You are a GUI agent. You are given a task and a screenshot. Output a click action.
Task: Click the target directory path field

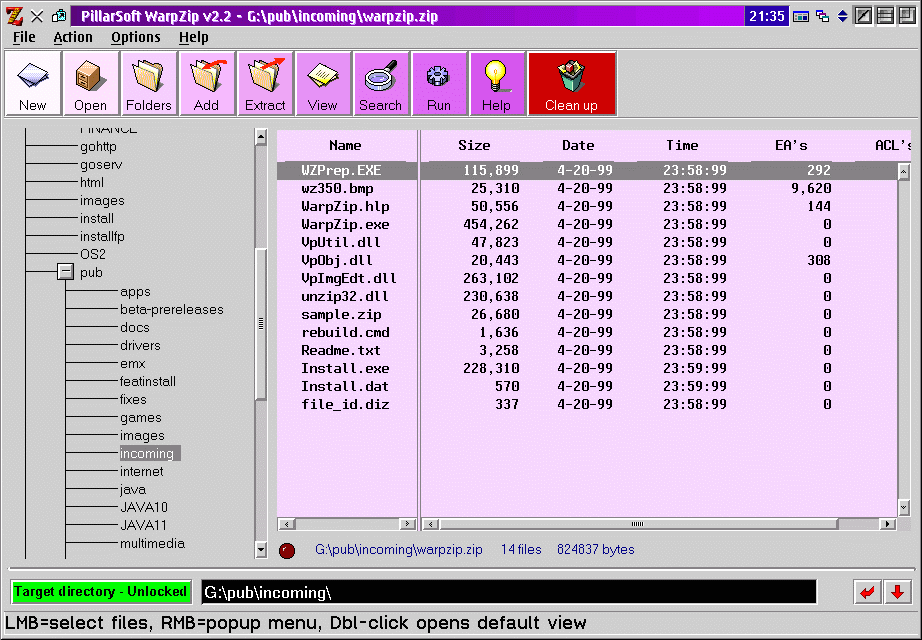click(x=509, y=592)
